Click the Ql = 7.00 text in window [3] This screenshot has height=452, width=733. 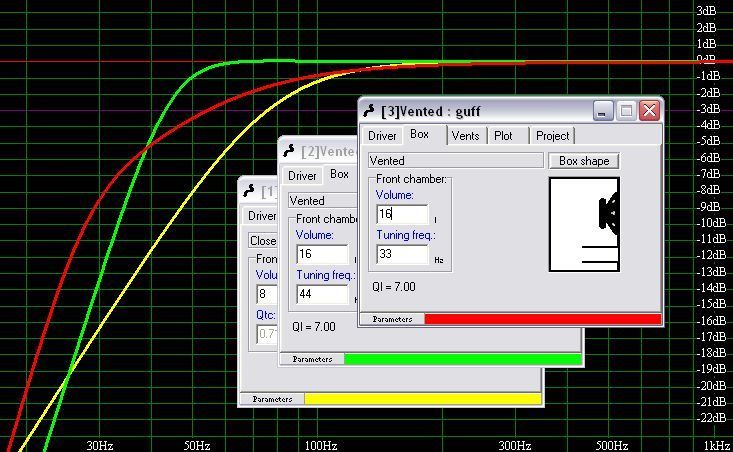(x=394, y=287)
